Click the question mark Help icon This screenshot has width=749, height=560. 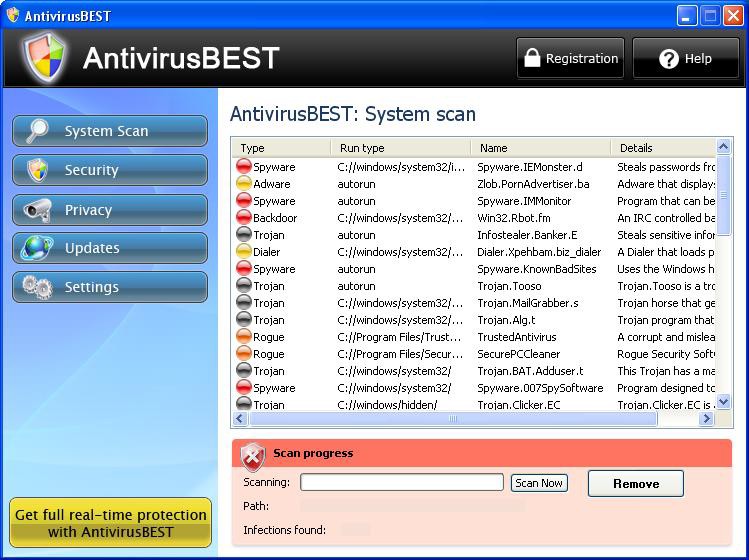669,59
